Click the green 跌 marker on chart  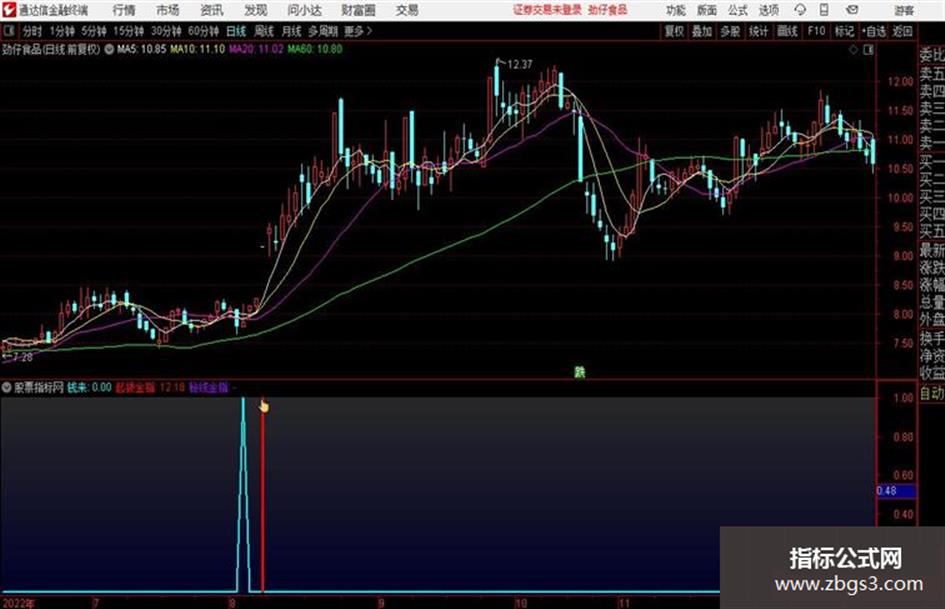tap(579, 372)
